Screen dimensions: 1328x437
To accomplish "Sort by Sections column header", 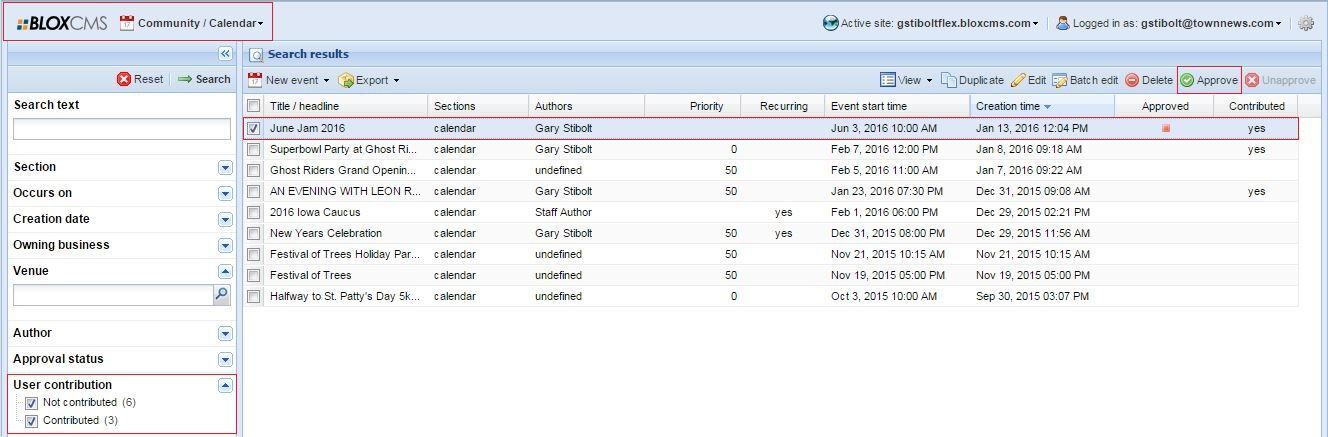I will pos(478,106).
